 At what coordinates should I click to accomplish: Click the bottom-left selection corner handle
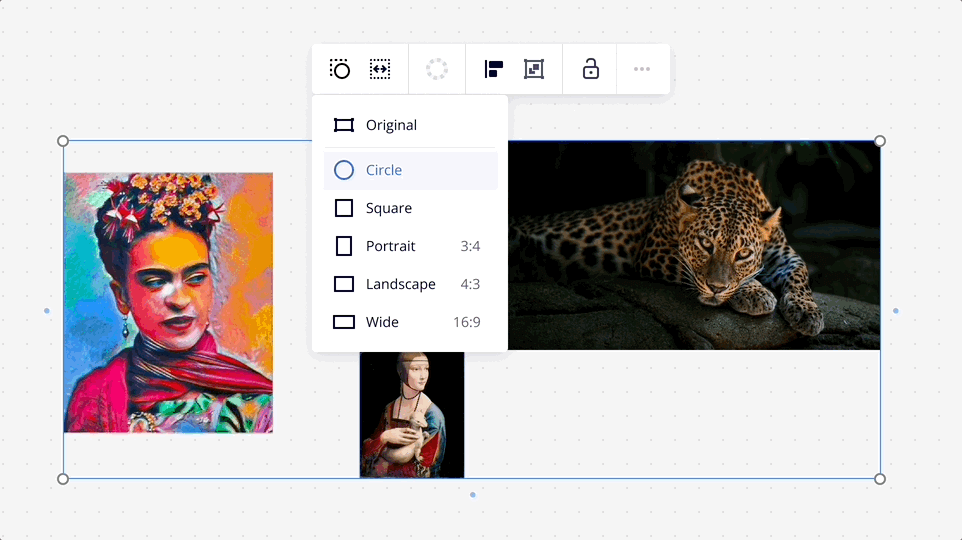pos(63,479)
